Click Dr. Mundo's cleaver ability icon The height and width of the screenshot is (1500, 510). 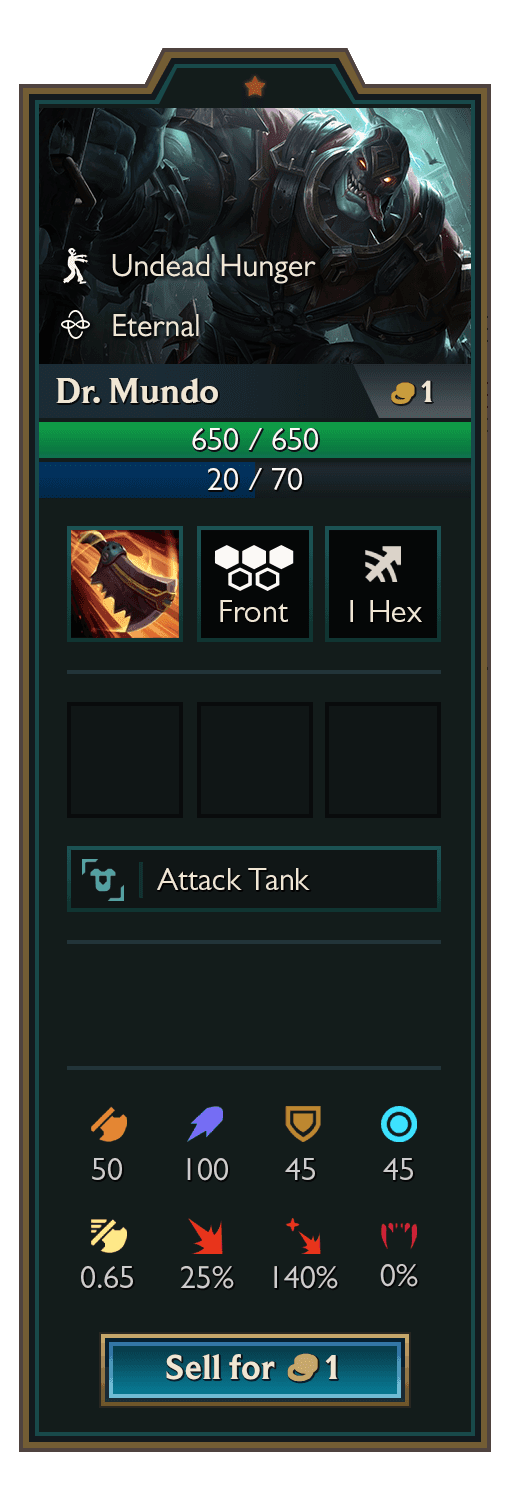point(125,584)
